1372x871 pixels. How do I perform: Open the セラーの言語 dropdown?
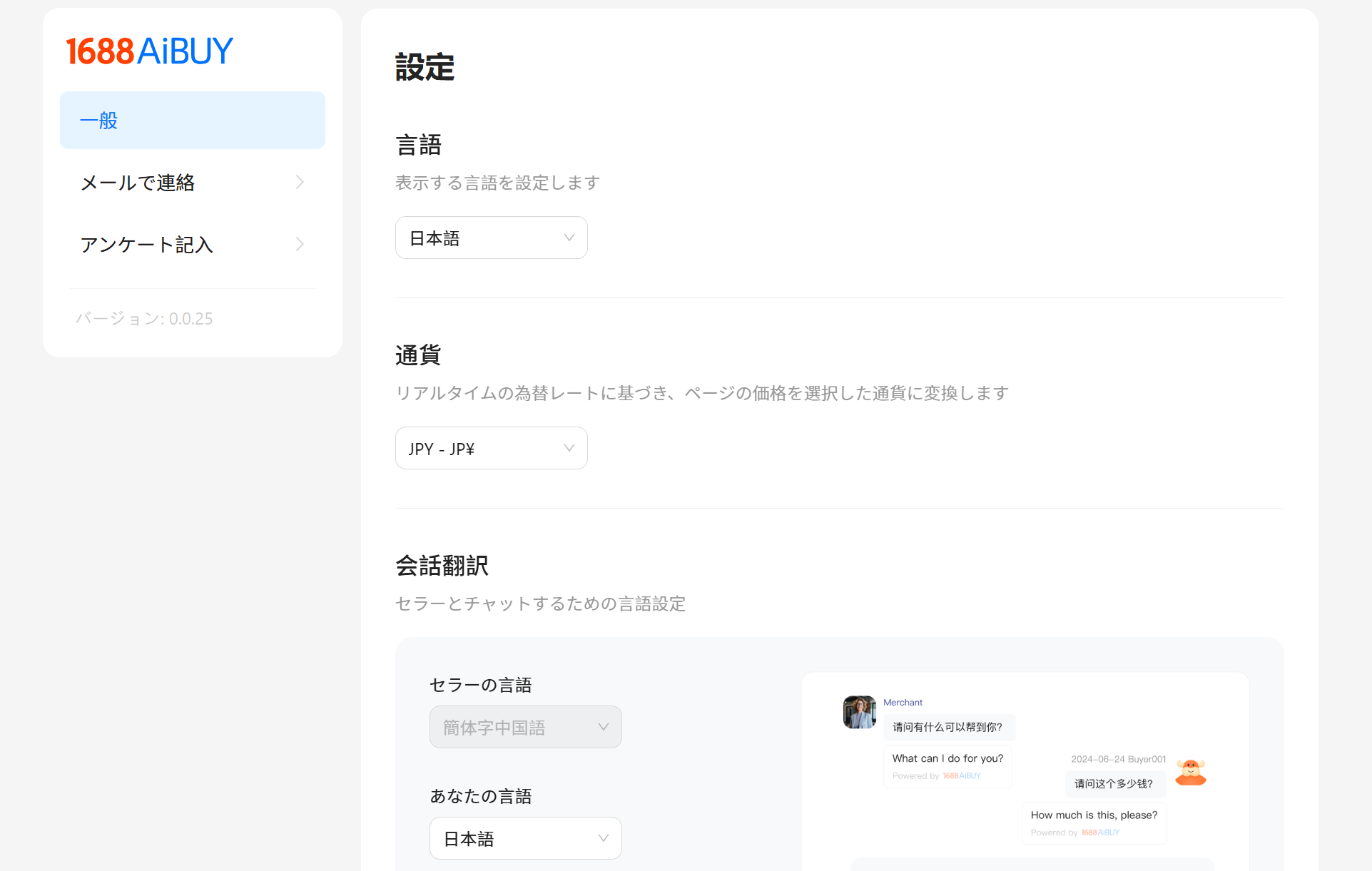pyautogui.click(x=525, y=727)
